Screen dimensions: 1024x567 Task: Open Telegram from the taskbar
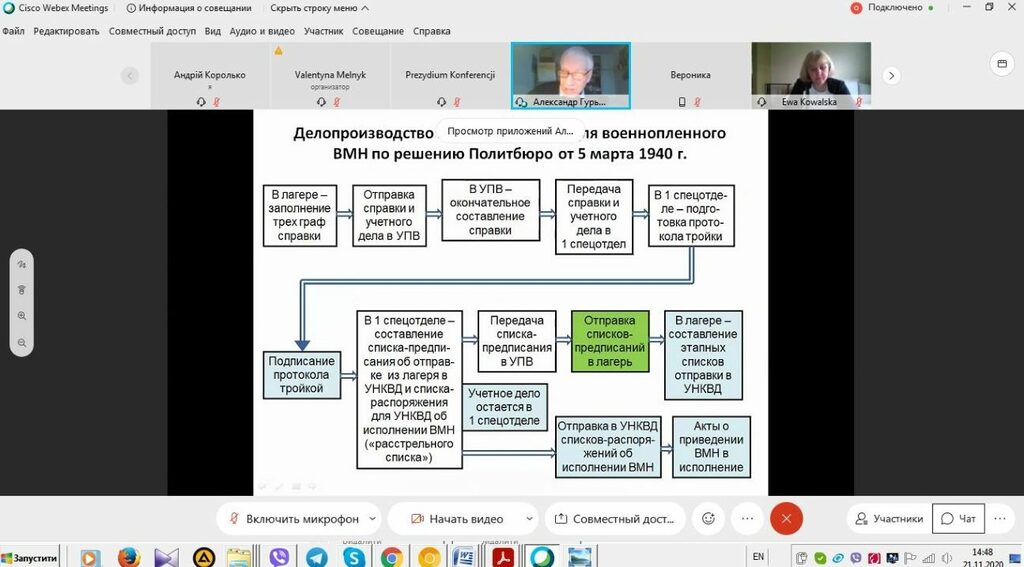[316, 557]
